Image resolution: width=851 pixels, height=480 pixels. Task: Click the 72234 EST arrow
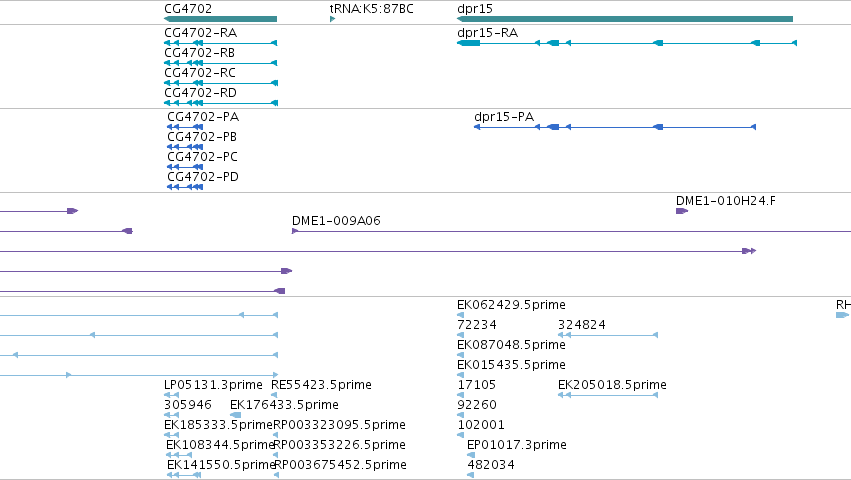tap(461, 335)
